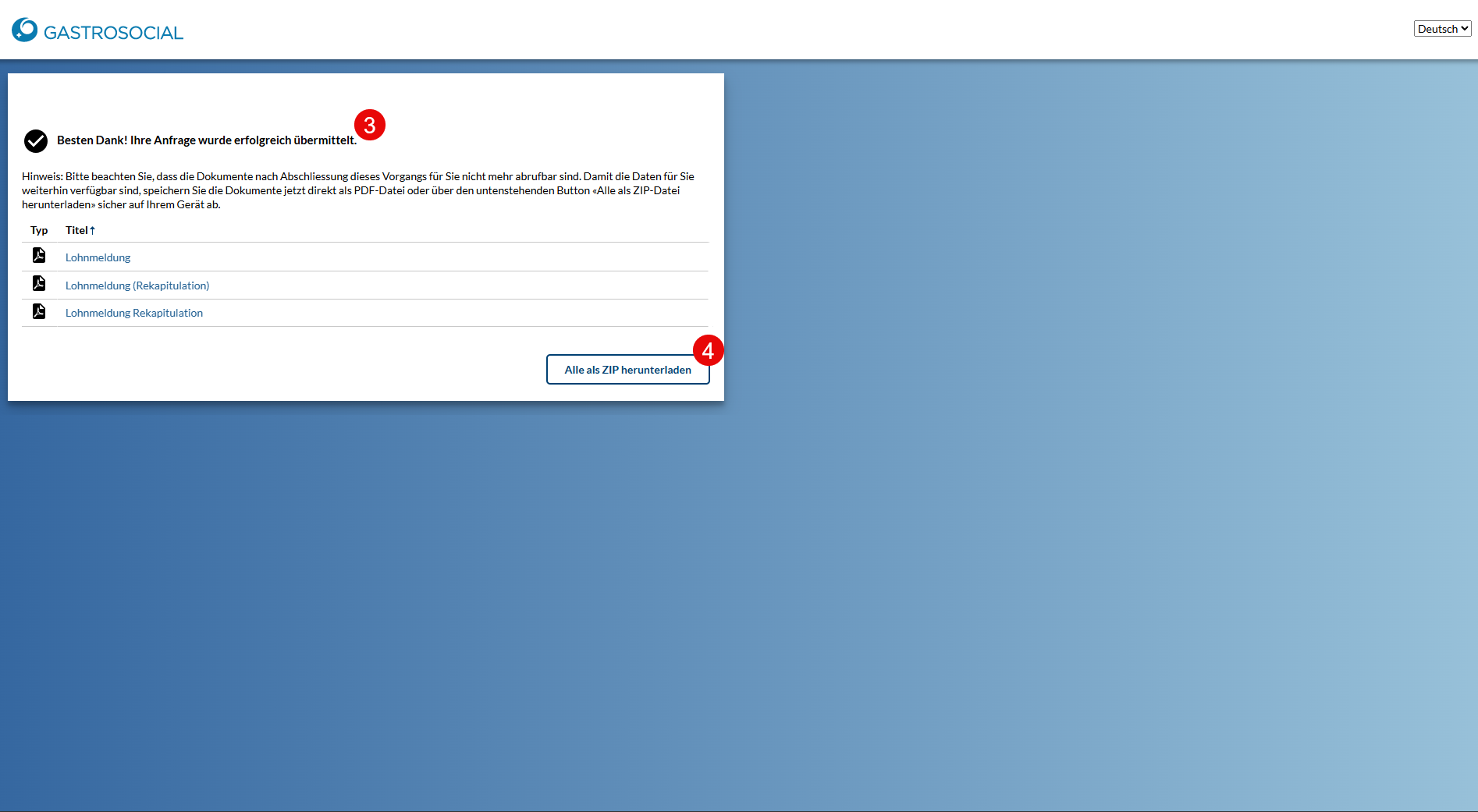
Task: Click the GASTROSOCIAL wordmark text
Action: point(113,33)
